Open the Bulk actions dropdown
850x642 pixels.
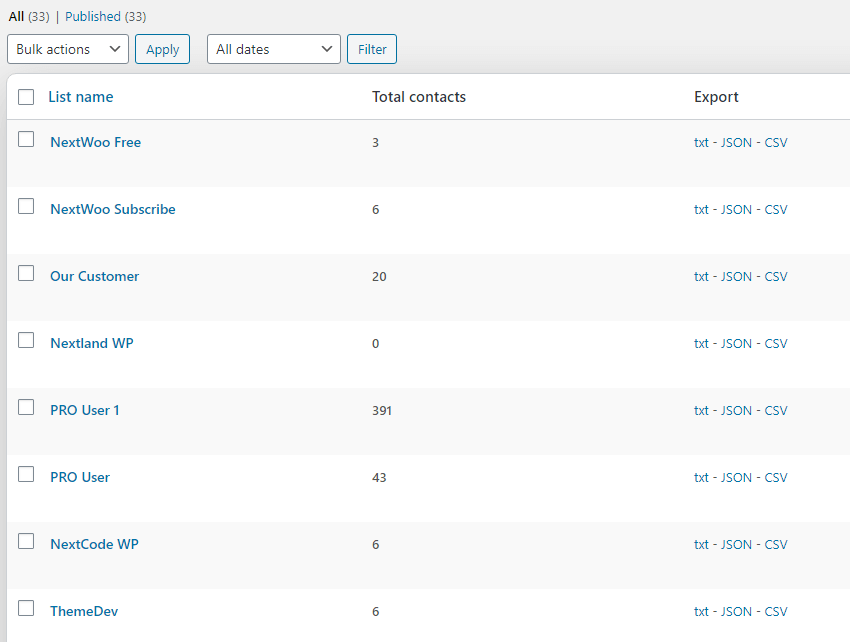(x=68, y=49)
